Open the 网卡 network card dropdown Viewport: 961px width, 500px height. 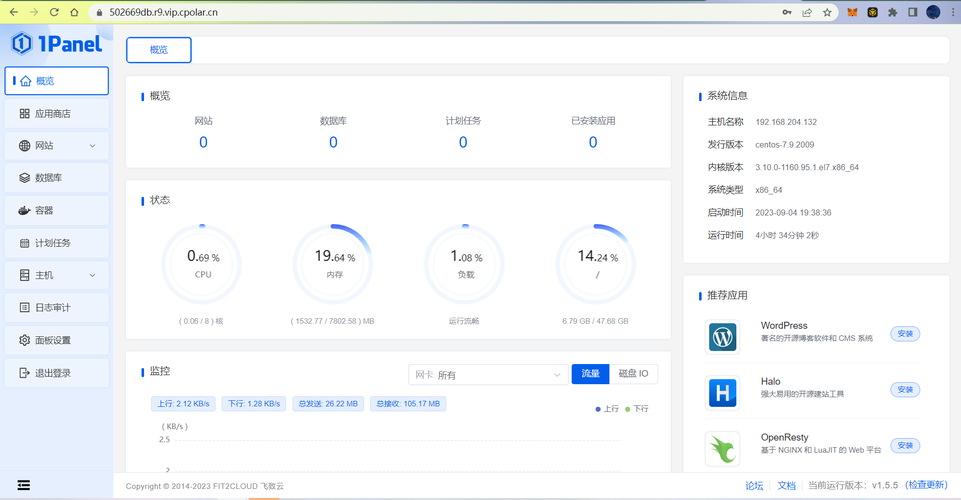pyautogui.click(x=488, y=375)
